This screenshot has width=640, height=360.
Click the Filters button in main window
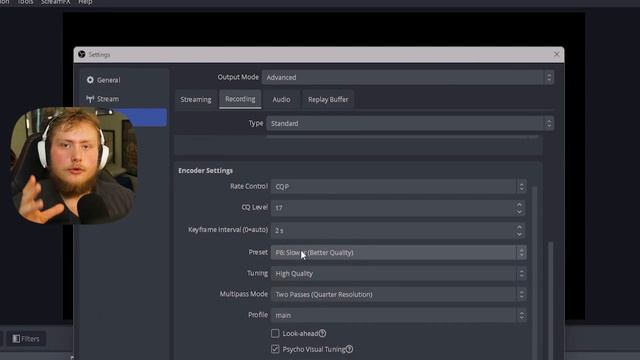click(x=26, y=339)
